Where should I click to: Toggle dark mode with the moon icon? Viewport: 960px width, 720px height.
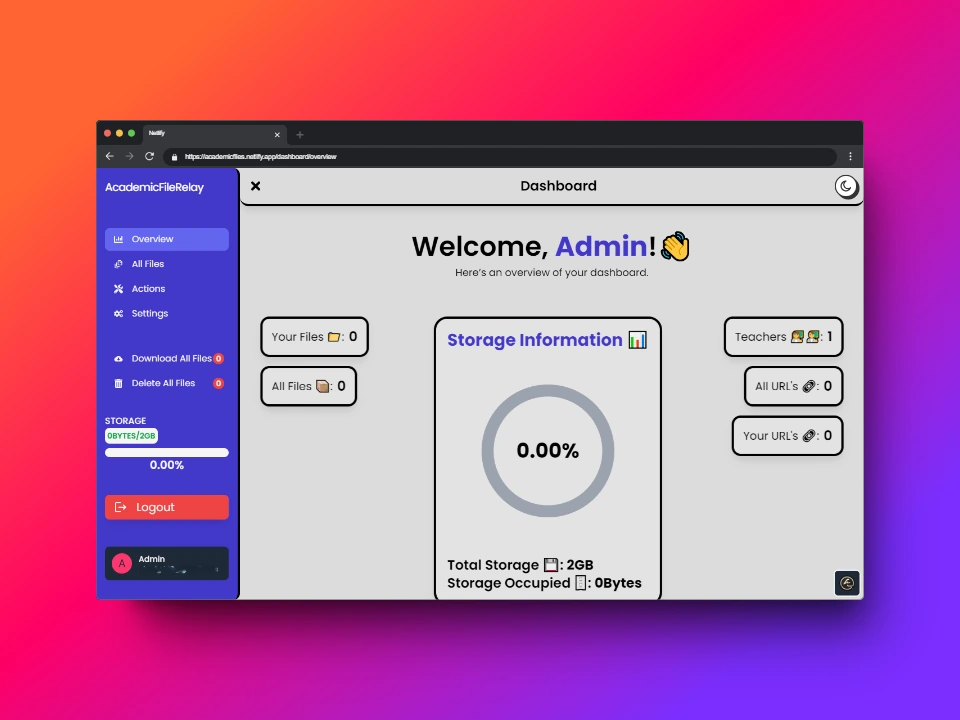tap(846, 186)
